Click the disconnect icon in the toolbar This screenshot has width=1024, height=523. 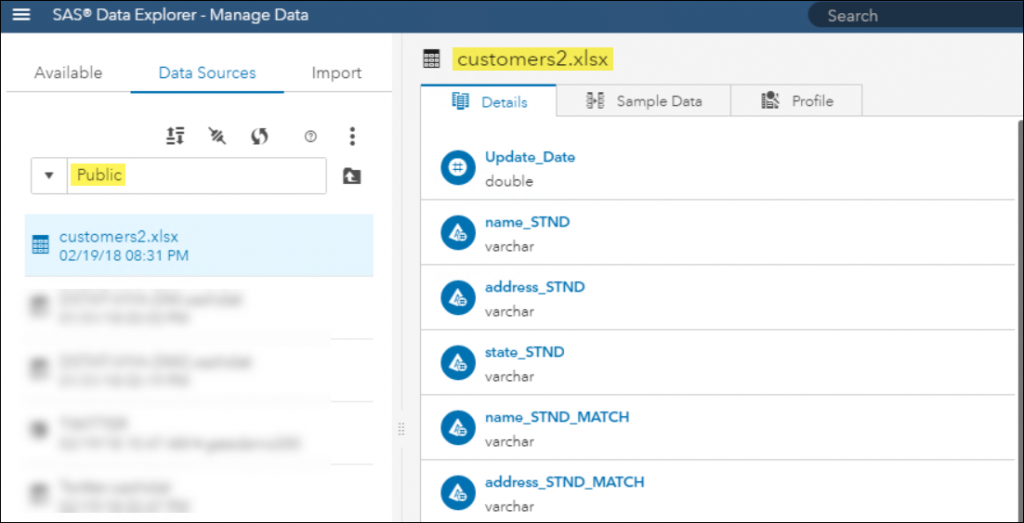(217, 136)
